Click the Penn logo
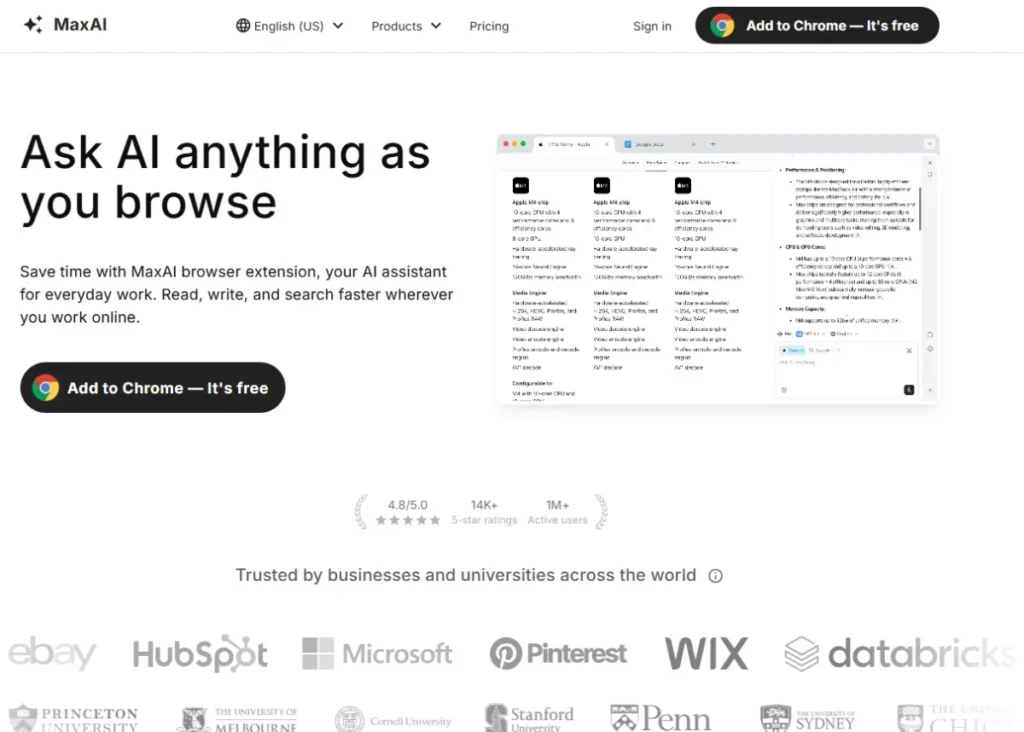Screen dimensions: 1024x732 coord(660,718)
